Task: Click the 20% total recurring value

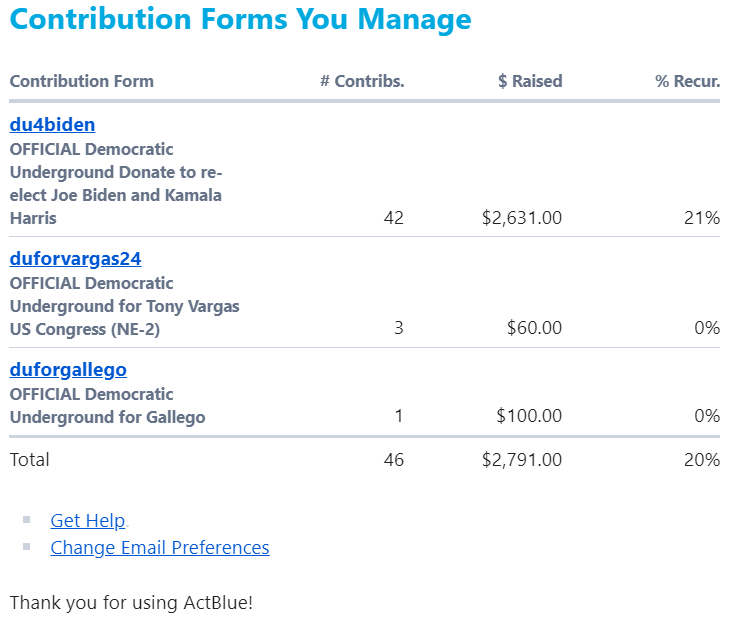Action: [x=702, y=460]
